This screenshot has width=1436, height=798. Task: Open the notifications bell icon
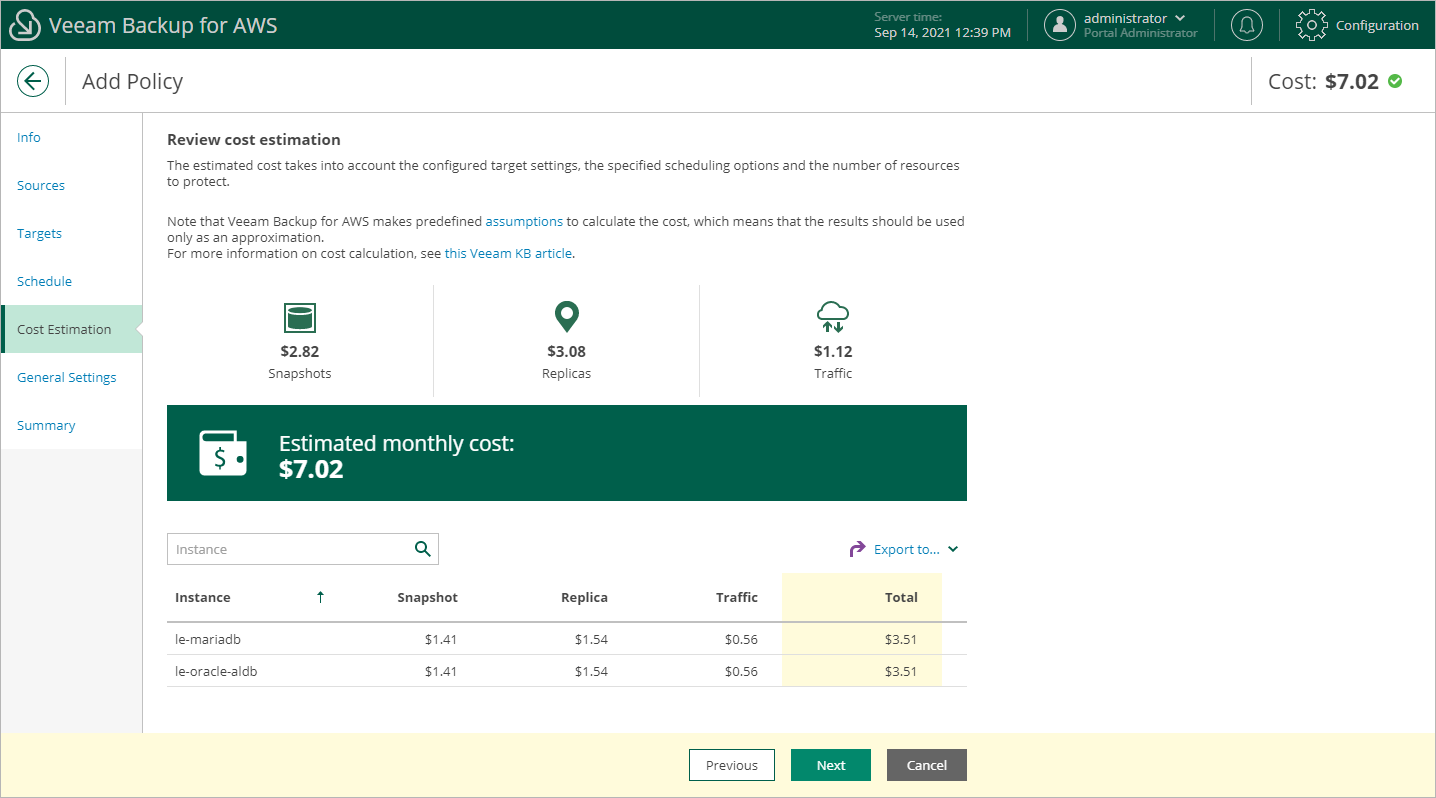[x=1246, y=25]
